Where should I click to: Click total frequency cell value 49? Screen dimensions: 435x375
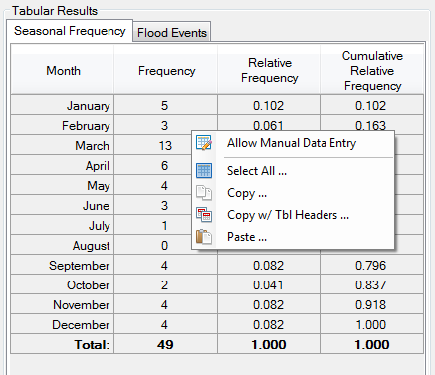click(165, 345)
